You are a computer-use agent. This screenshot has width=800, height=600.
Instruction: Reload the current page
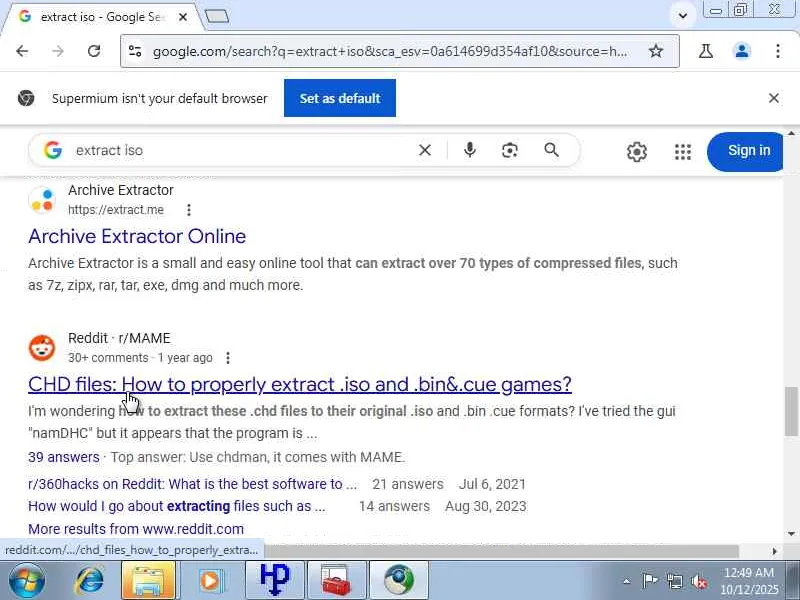click(x=94, y=51)
